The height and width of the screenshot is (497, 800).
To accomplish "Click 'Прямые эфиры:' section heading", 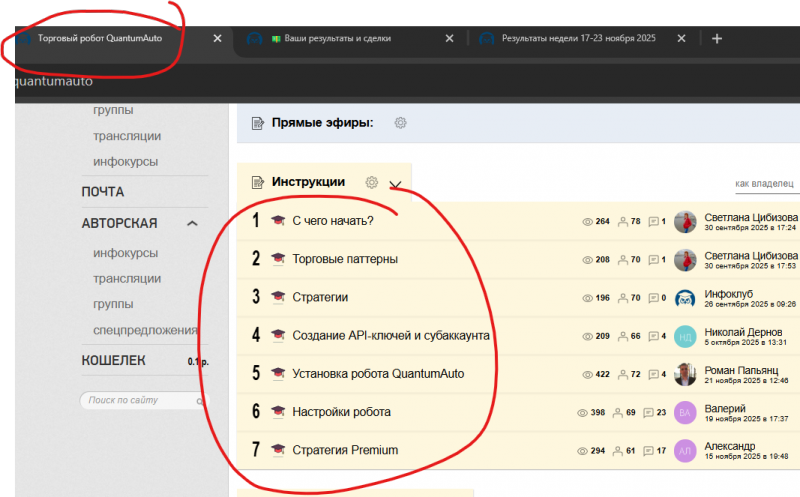I will (x=322, y=122).
